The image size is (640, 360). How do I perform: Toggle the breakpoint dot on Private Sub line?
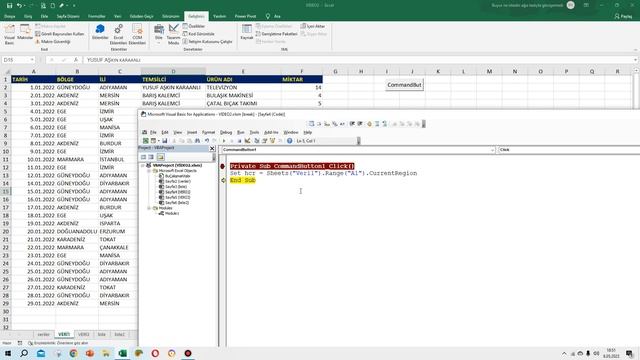(222, 166)
